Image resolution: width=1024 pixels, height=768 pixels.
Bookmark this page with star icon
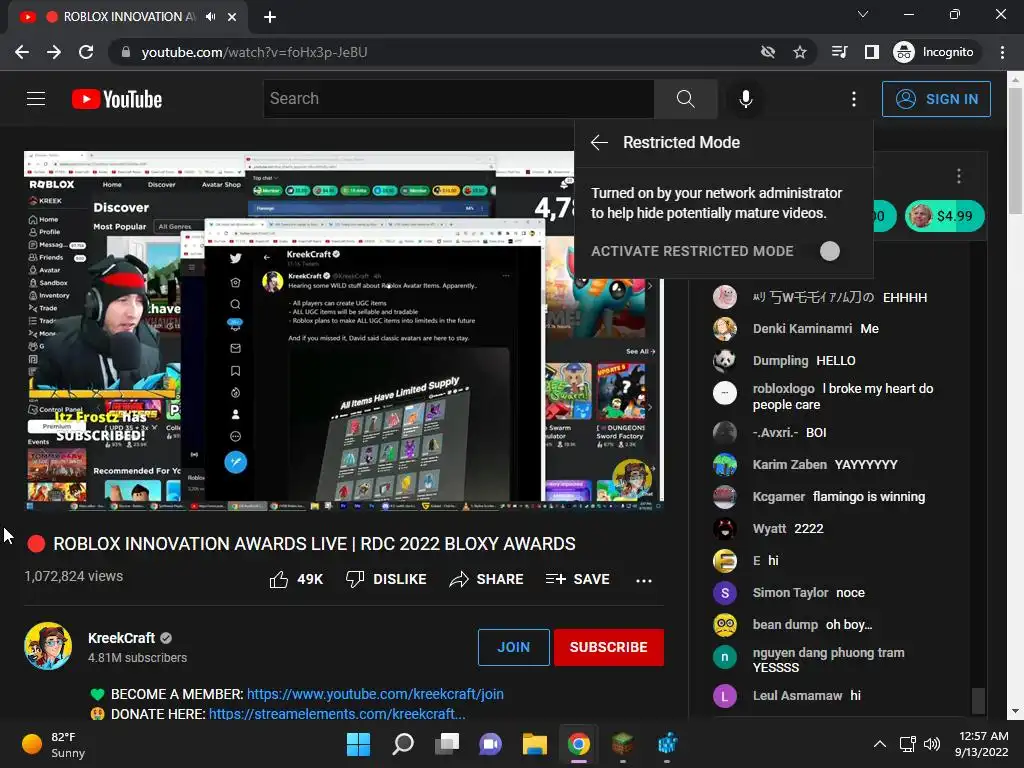coord(799,52)
